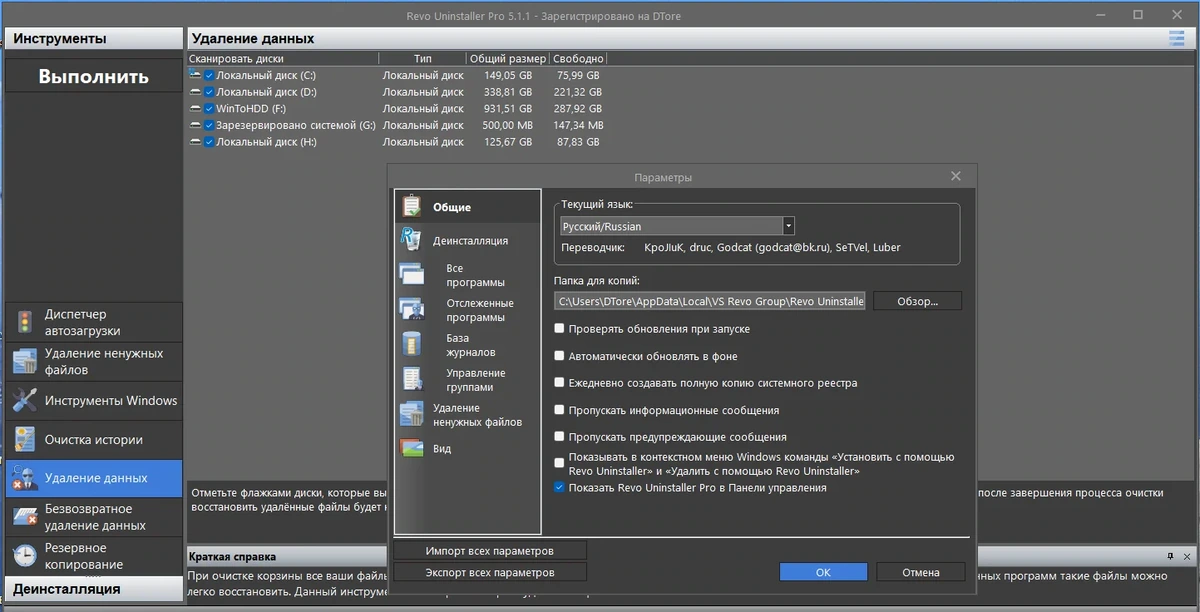1200x612 pixels.
Task: Click the drive icon of Зарезервировано системой (G:)
Action: [x=195, y=125]
